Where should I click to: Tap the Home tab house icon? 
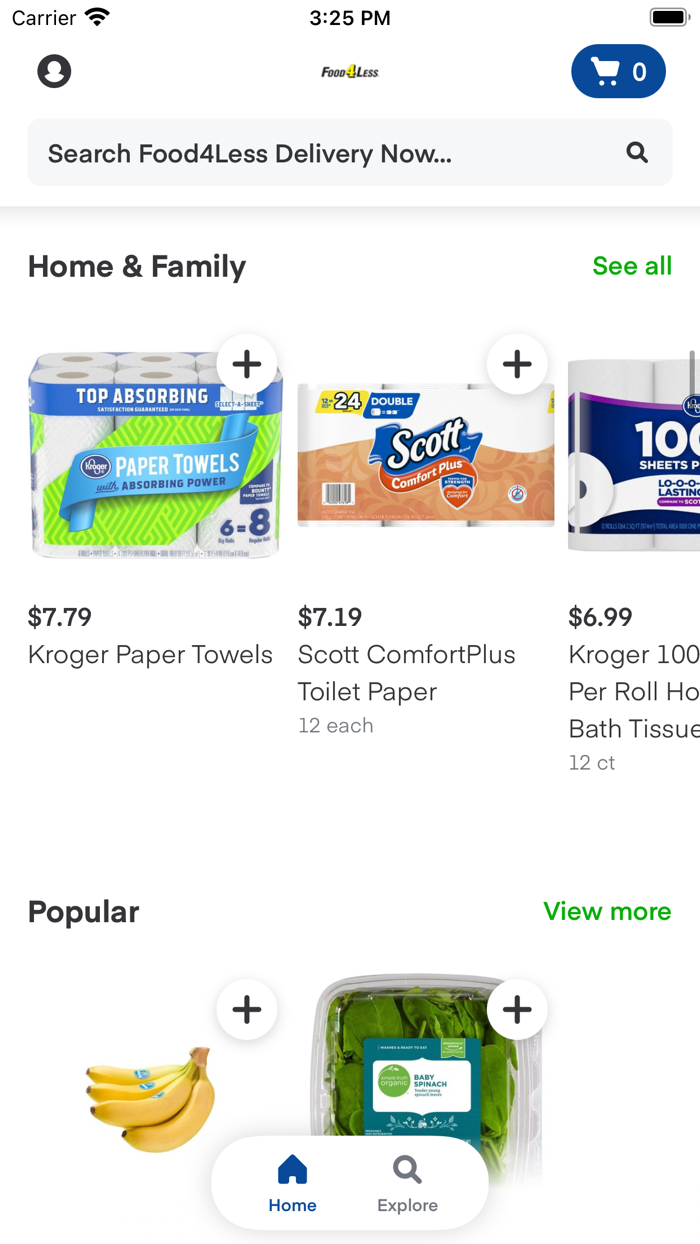292,1168
